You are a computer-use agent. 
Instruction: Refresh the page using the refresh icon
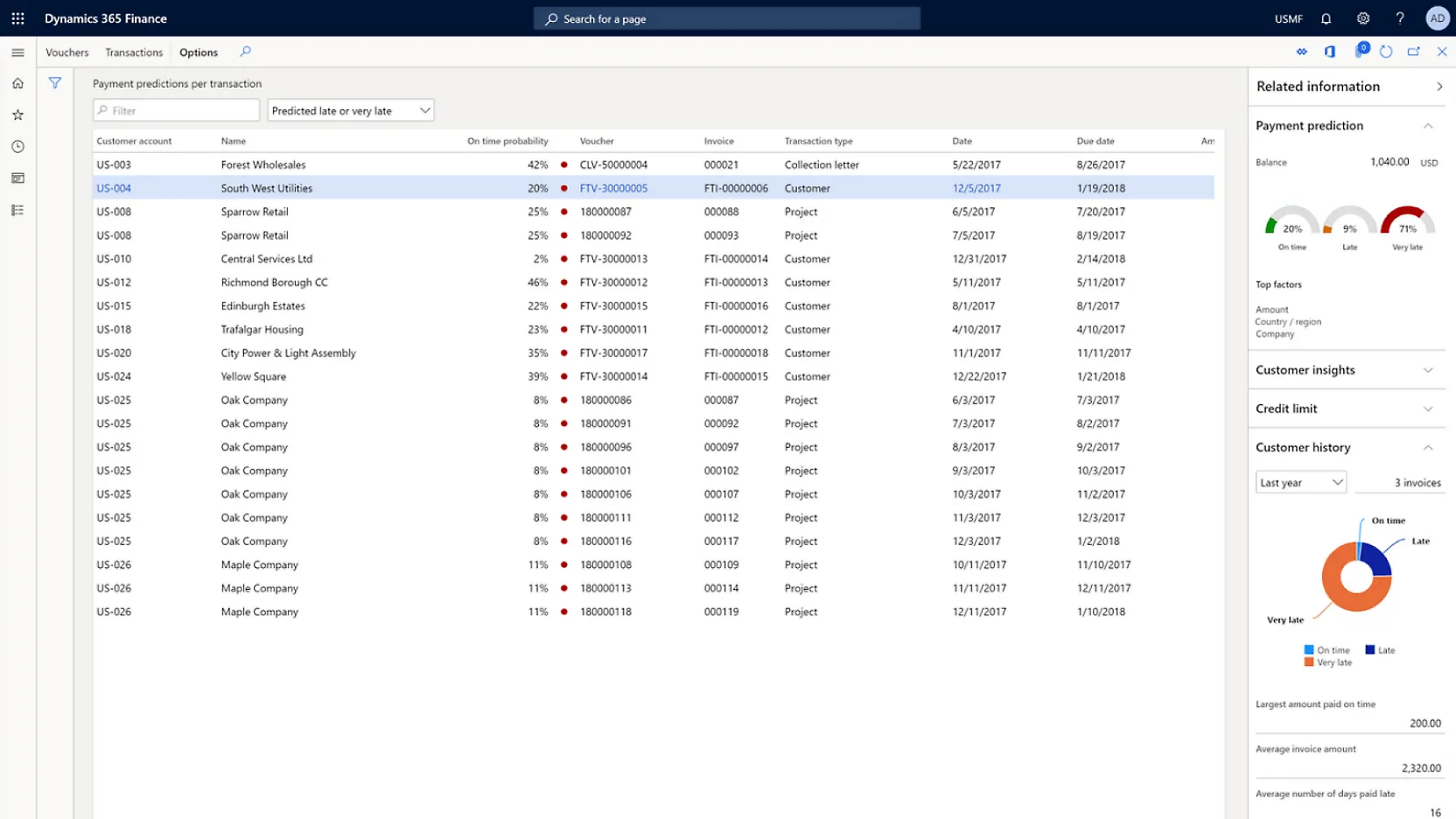click(1385, 52)
